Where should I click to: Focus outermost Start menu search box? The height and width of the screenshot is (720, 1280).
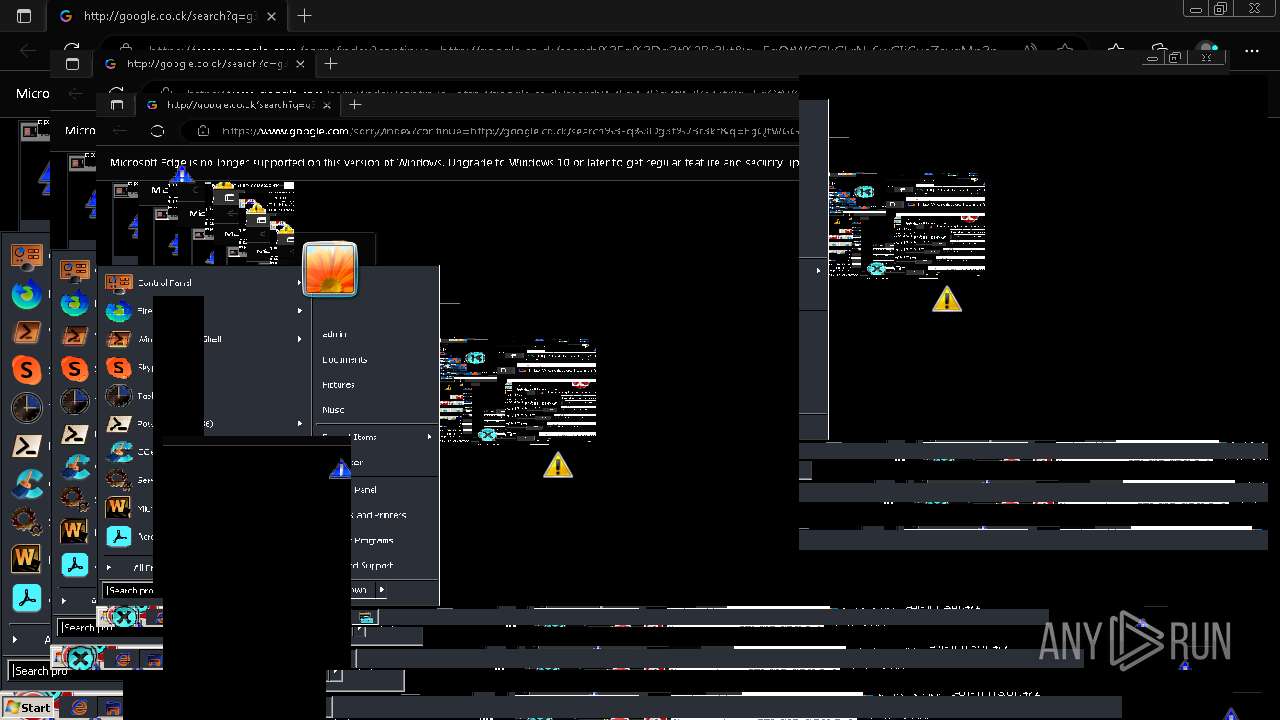tap(66, 671)
